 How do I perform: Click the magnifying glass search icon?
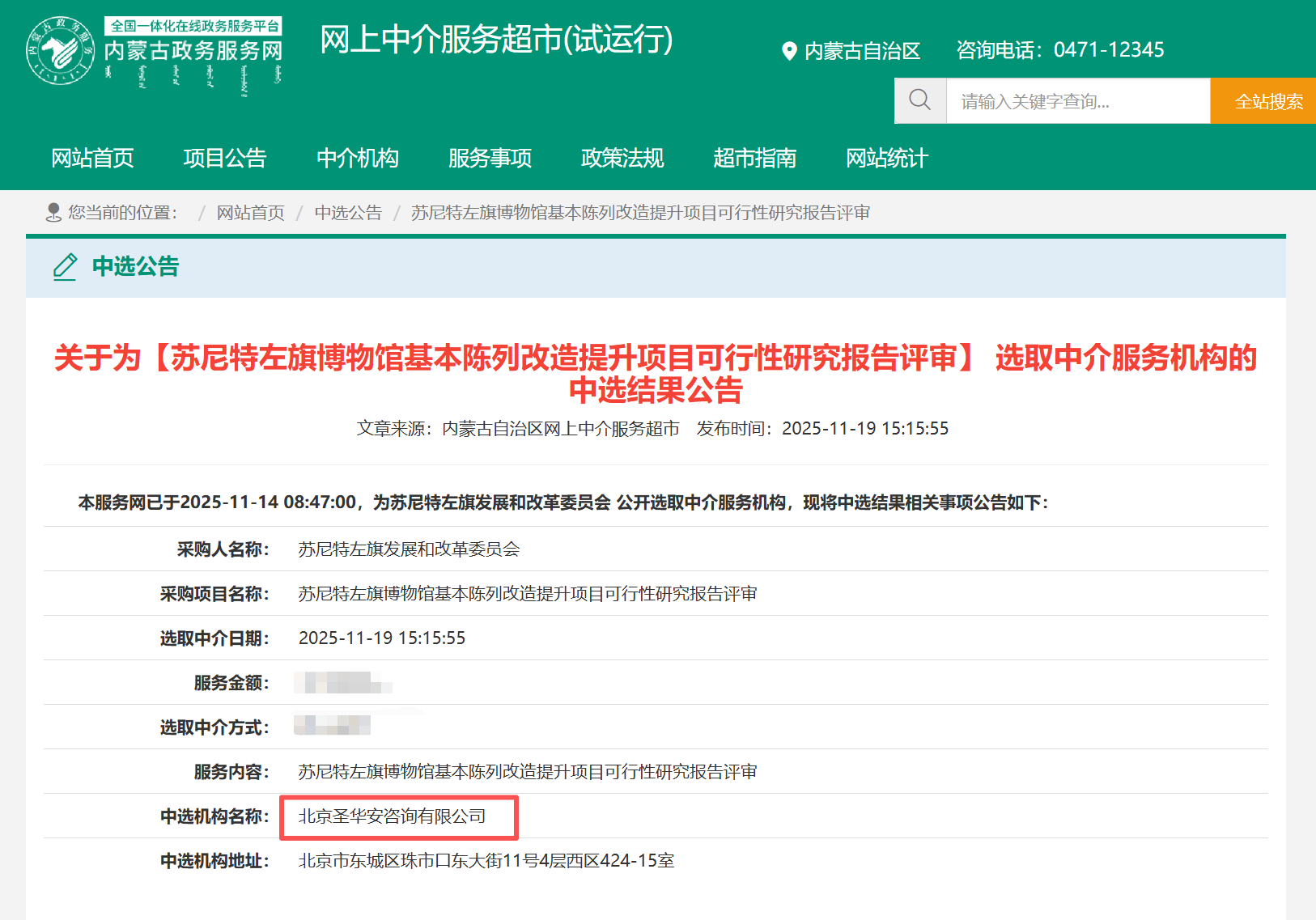pos(919,100)
